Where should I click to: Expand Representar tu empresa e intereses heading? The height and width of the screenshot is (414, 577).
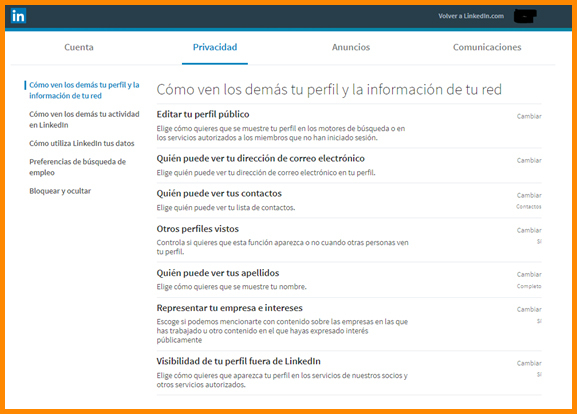230,308
